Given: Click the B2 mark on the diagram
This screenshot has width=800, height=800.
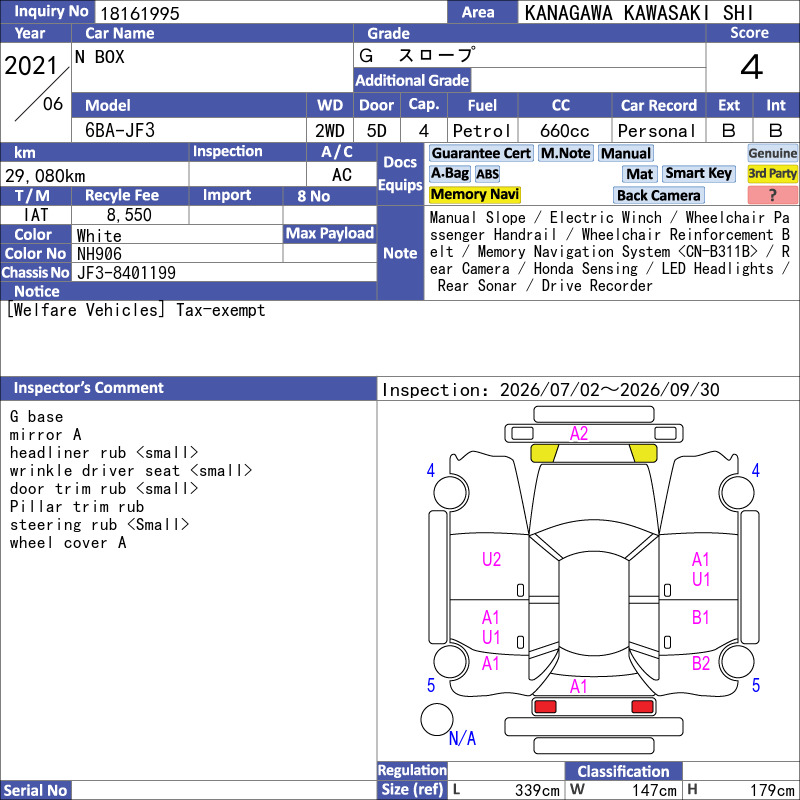Looking at the screenshot, I should (701, 663).
